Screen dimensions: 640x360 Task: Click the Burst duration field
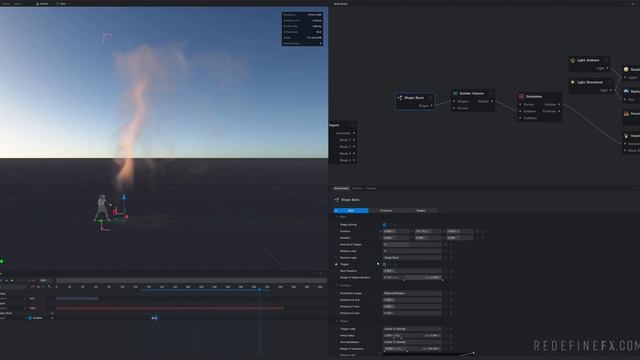click(x=412, y=271)
